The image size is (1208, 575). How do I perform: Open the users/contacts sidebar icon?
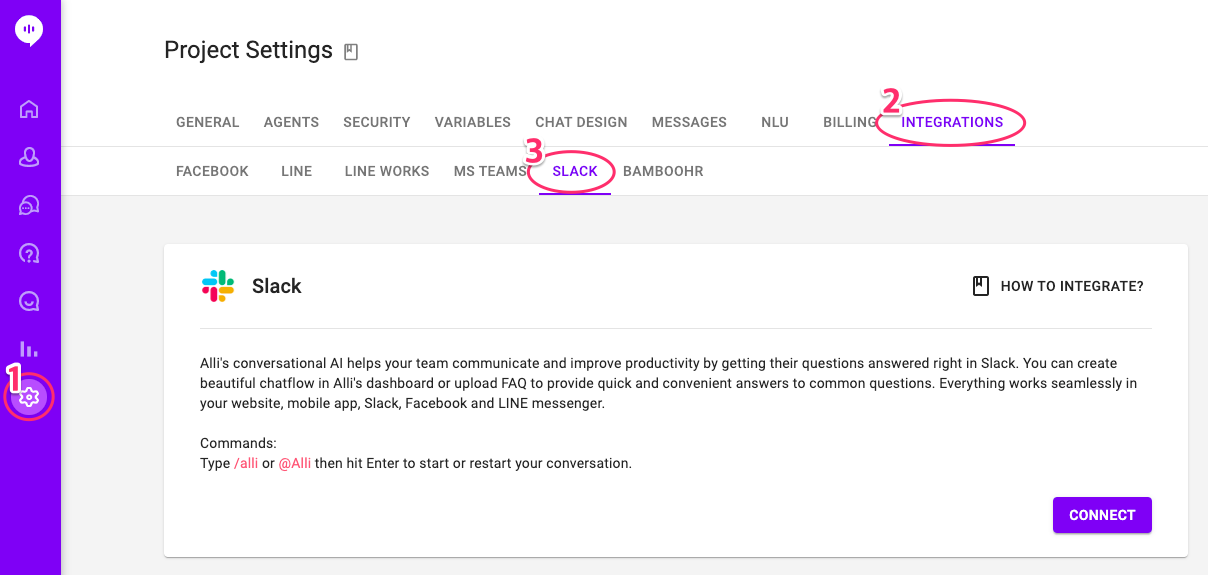[x=29, y=157]
